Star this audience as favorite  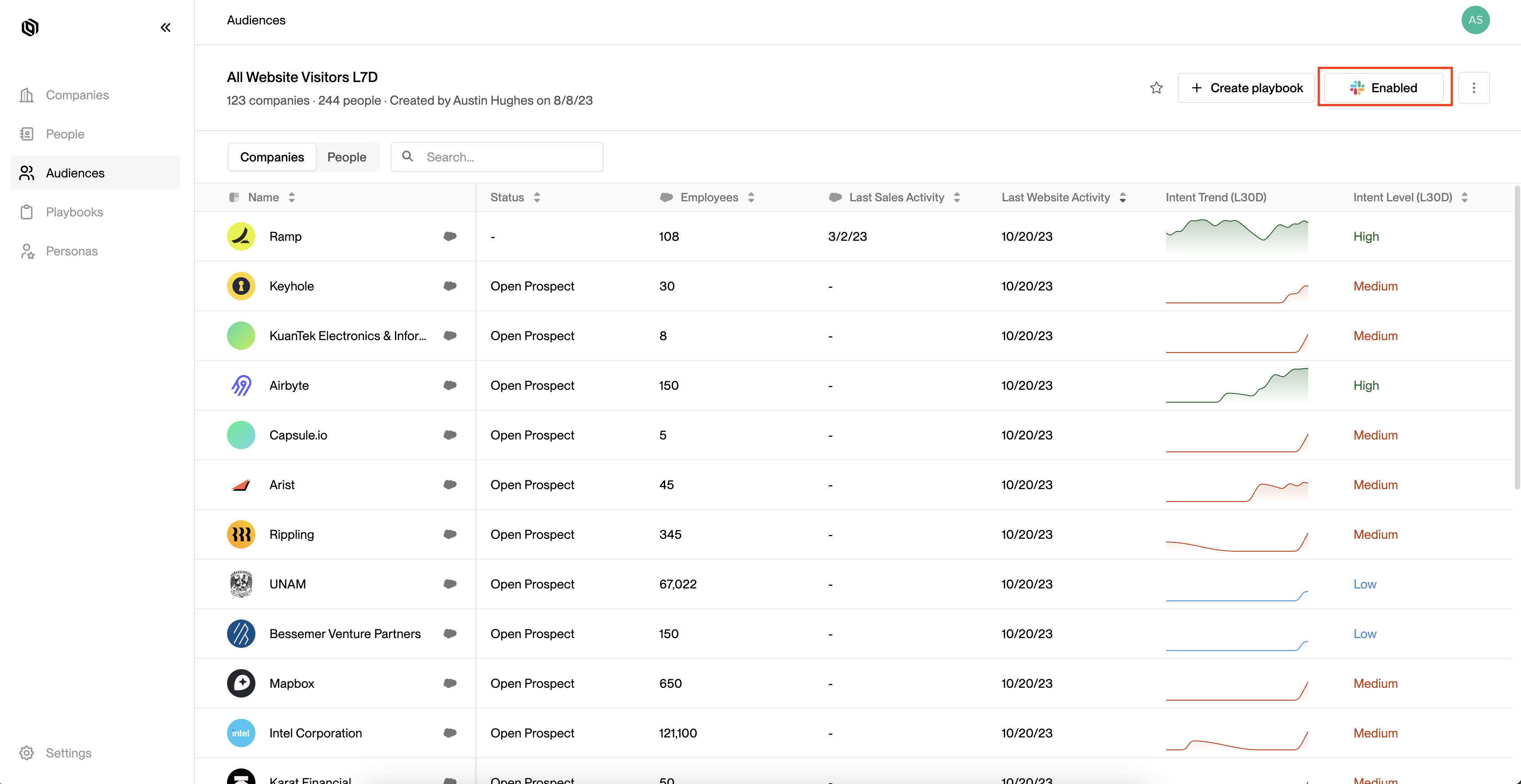1156,88
